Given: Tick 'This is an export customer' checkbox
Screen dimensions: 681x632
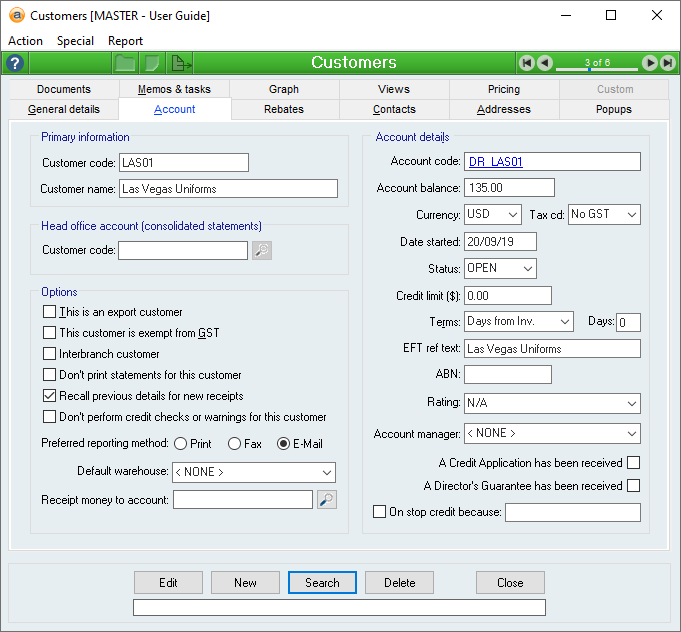Looking at the screenshot, I should 50,313.
